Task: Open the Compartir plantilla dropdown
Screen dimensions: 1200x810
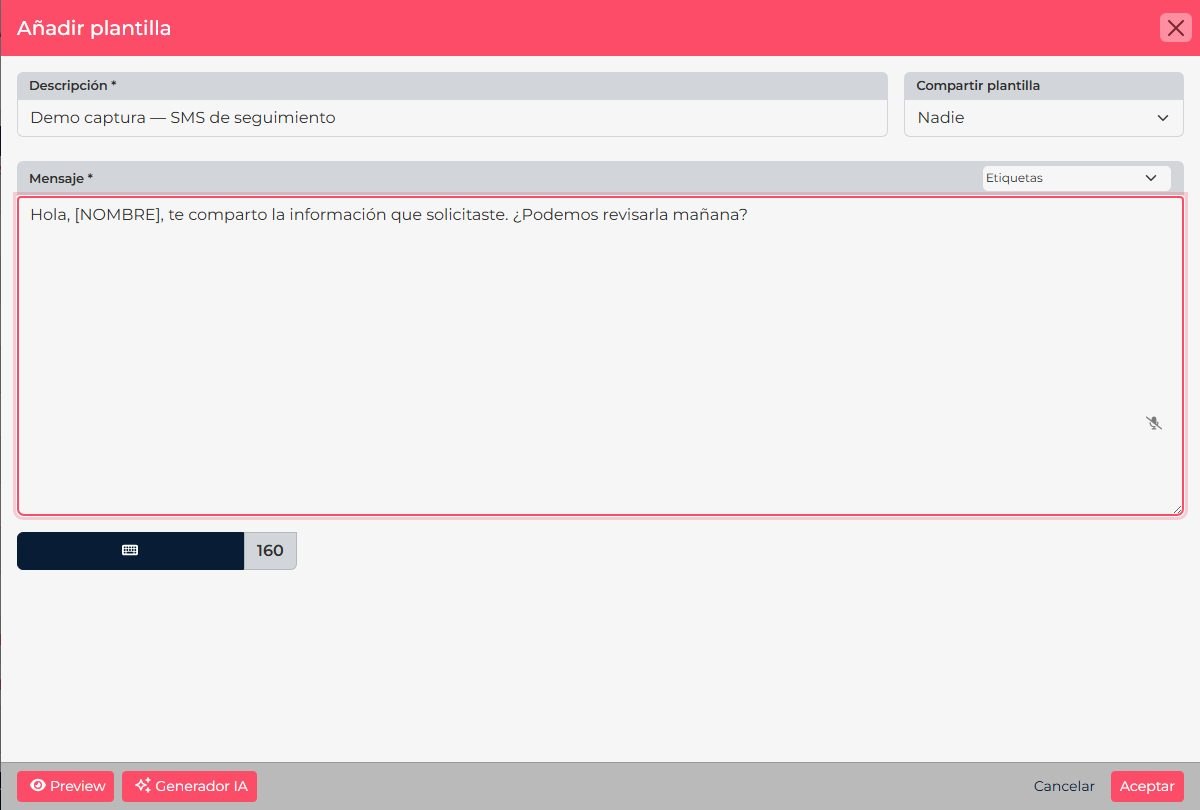Action: [1044, 118]
